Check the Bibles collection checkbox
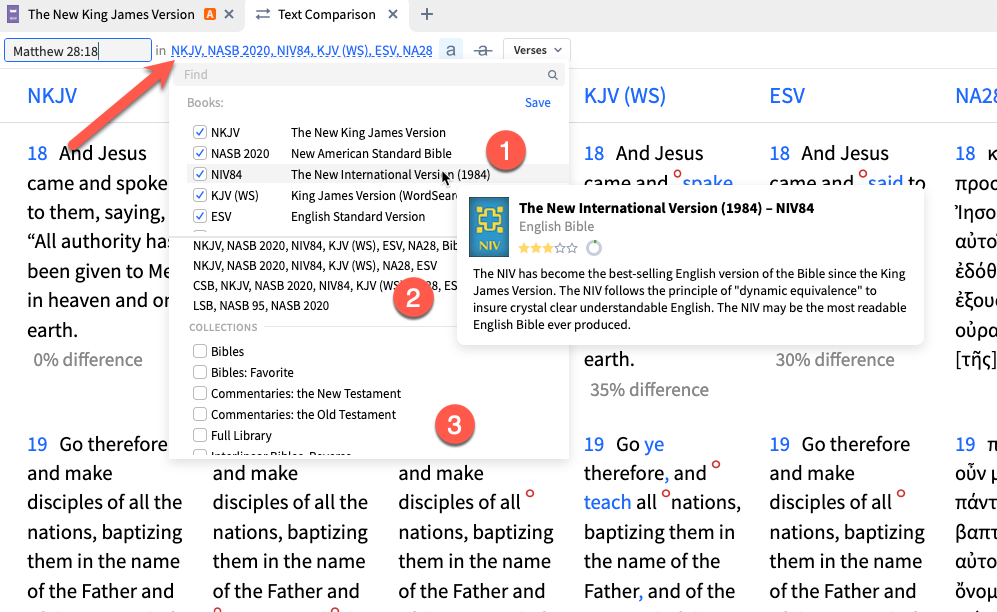 (x=200, y=351)
